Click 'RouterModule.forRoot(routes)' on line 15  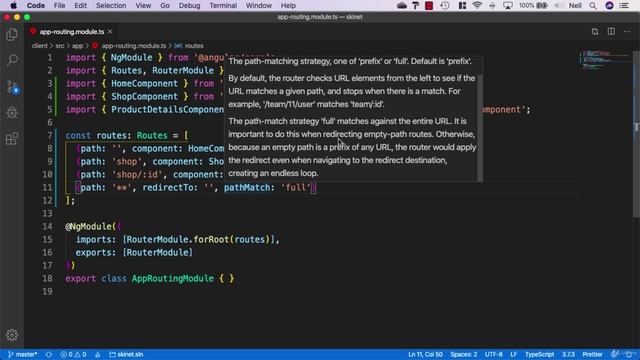[x=198, y=240]
